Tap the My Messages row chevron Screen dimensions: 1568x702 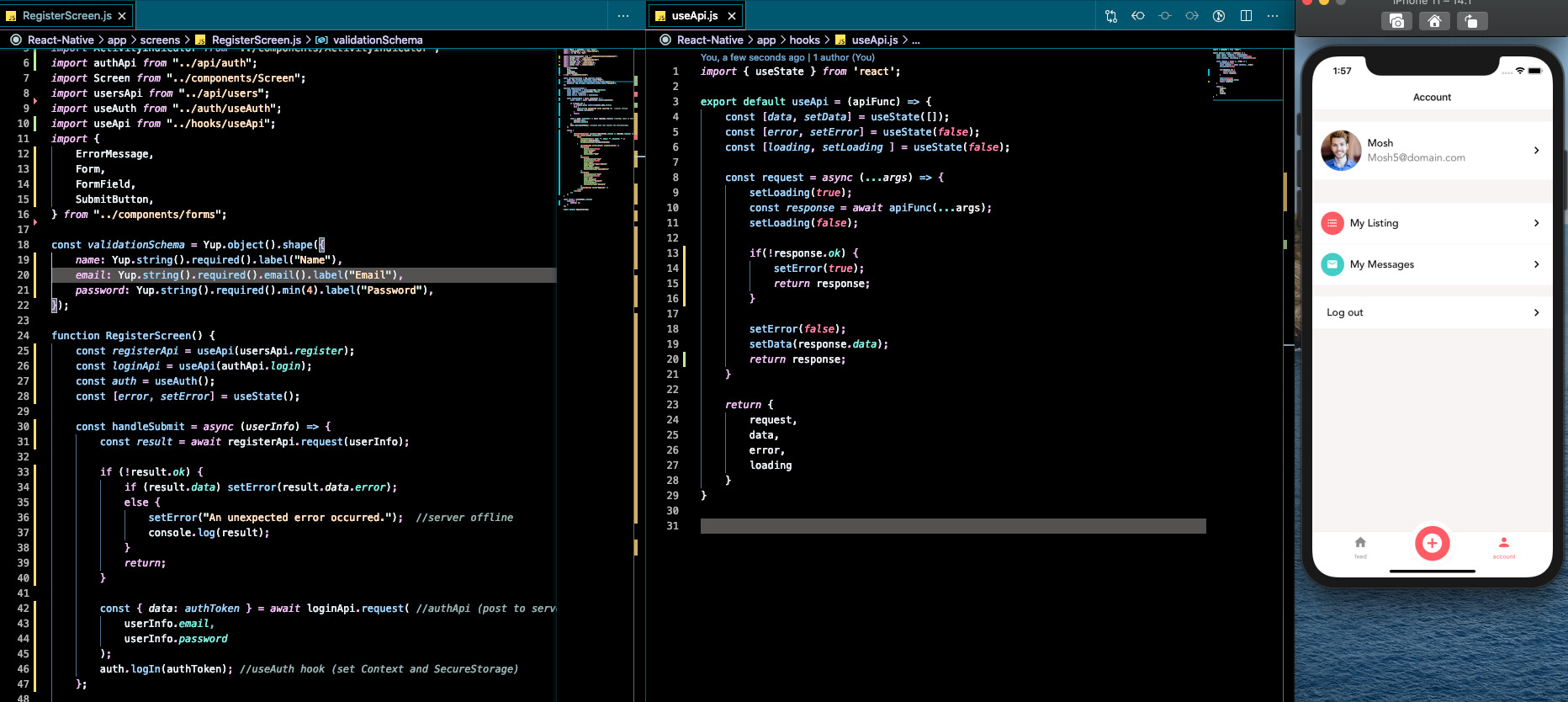point(1536,264)
